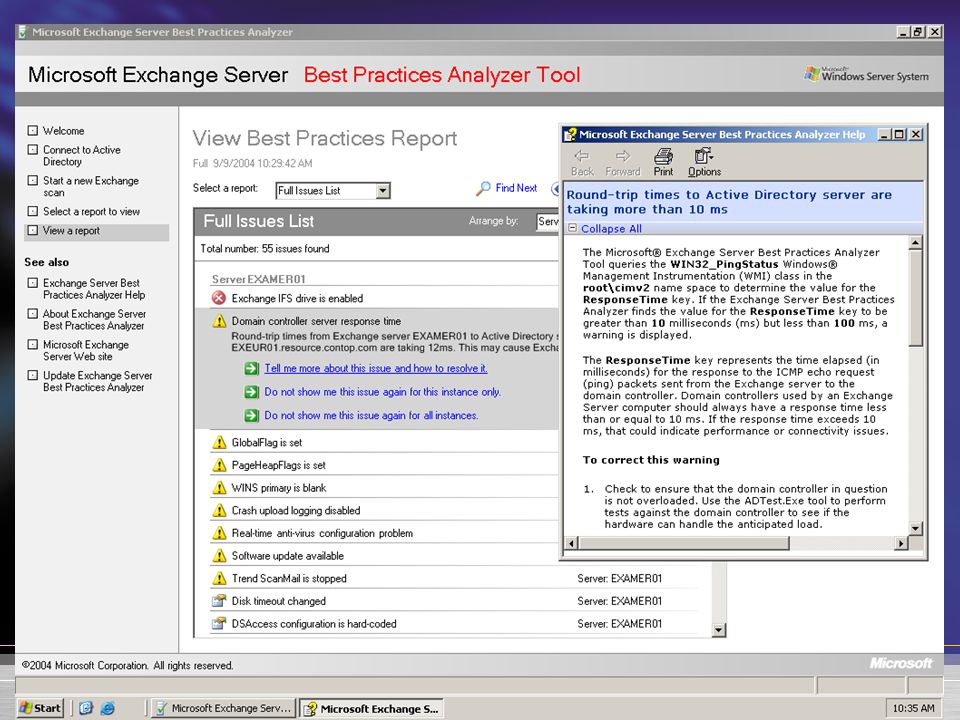Click down arrow of Help window vertical scrollbar
This screenshot has width=960, height=720.
tap(915, 528)
